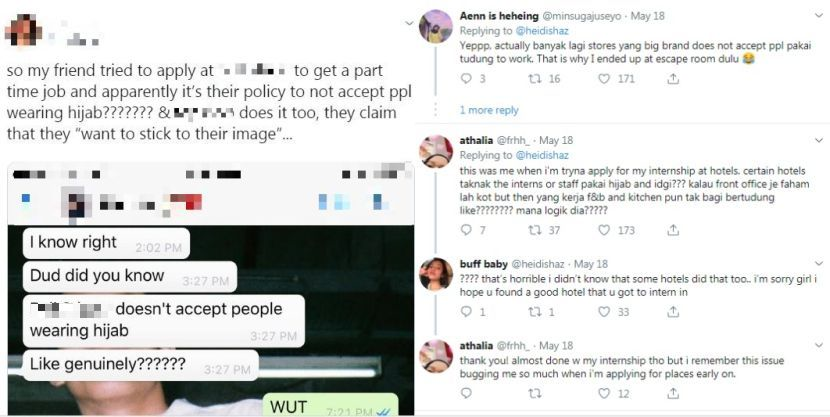Retweet athalia's internship tweet with 37 retweets

[535, 230]
